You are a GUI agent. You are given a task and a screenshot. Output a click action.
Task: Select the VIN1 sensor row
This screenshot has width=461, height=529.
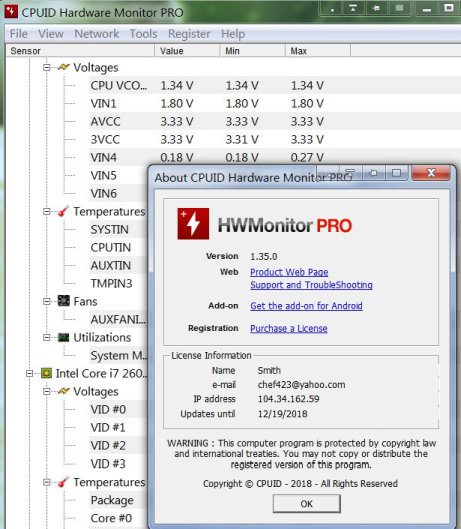[x=207, y=103]
